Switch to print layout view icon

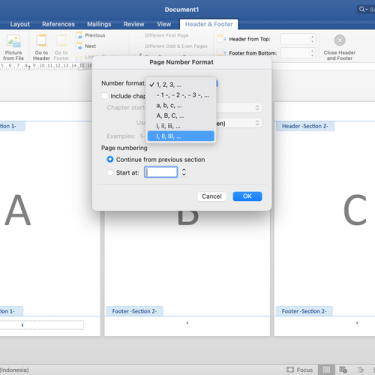coord(326,370)
